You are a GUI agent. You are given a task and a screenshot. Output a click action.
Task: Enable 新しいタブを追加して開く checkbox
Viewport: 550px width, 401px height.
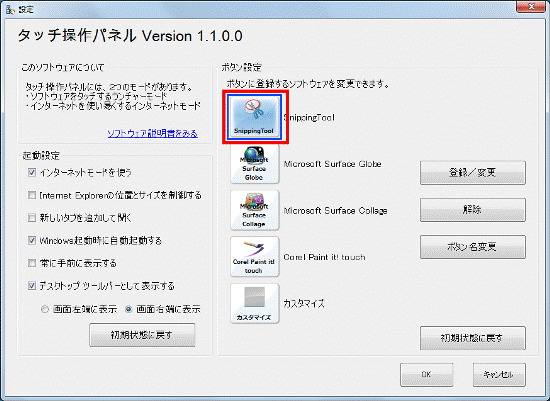tap(32, 218)
